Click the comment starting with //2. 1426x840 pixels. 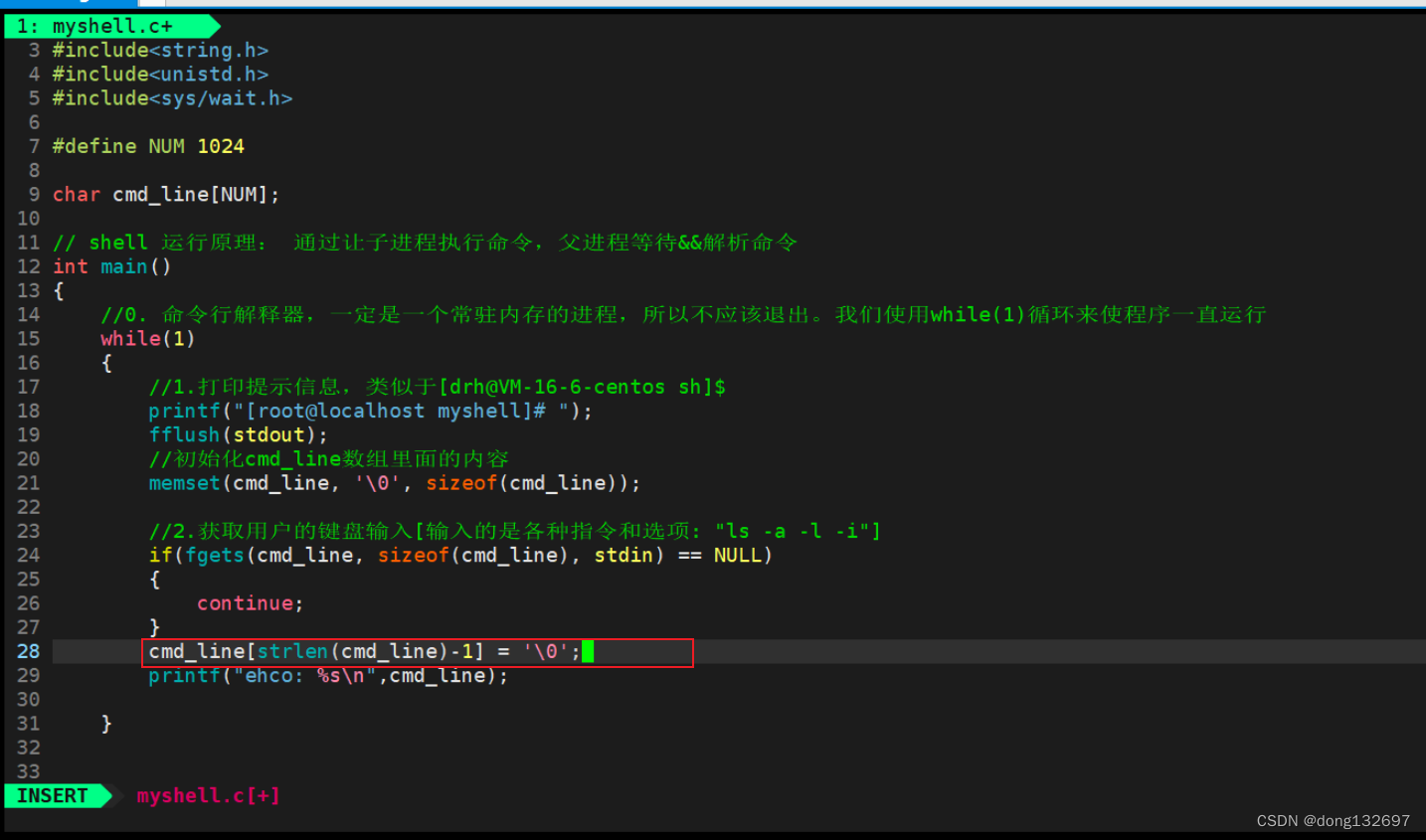pyautogui.click(x=515, y=531)
